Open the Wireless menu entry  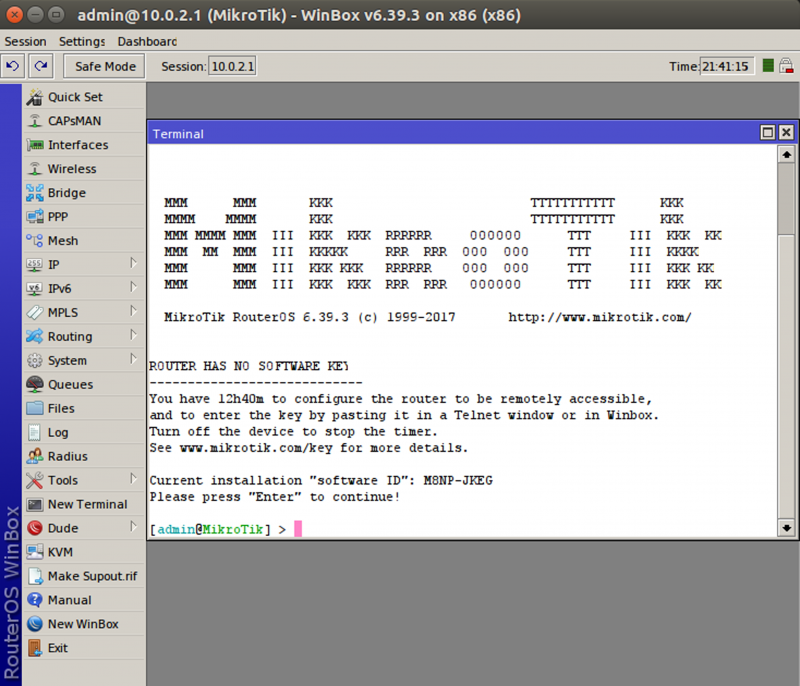(84, 169)
